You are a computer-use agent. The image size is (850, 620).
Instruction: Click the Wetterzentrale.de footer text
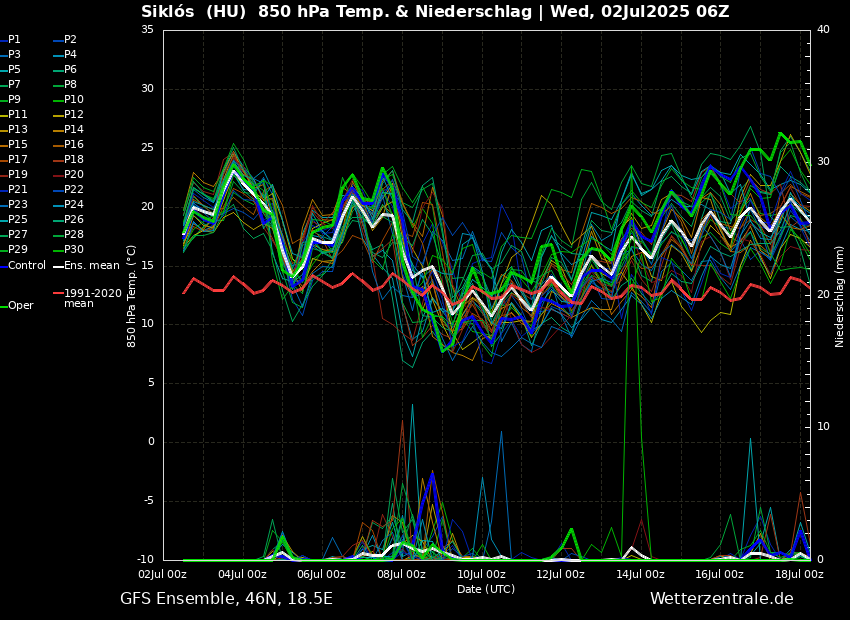(x=721, y=599)
